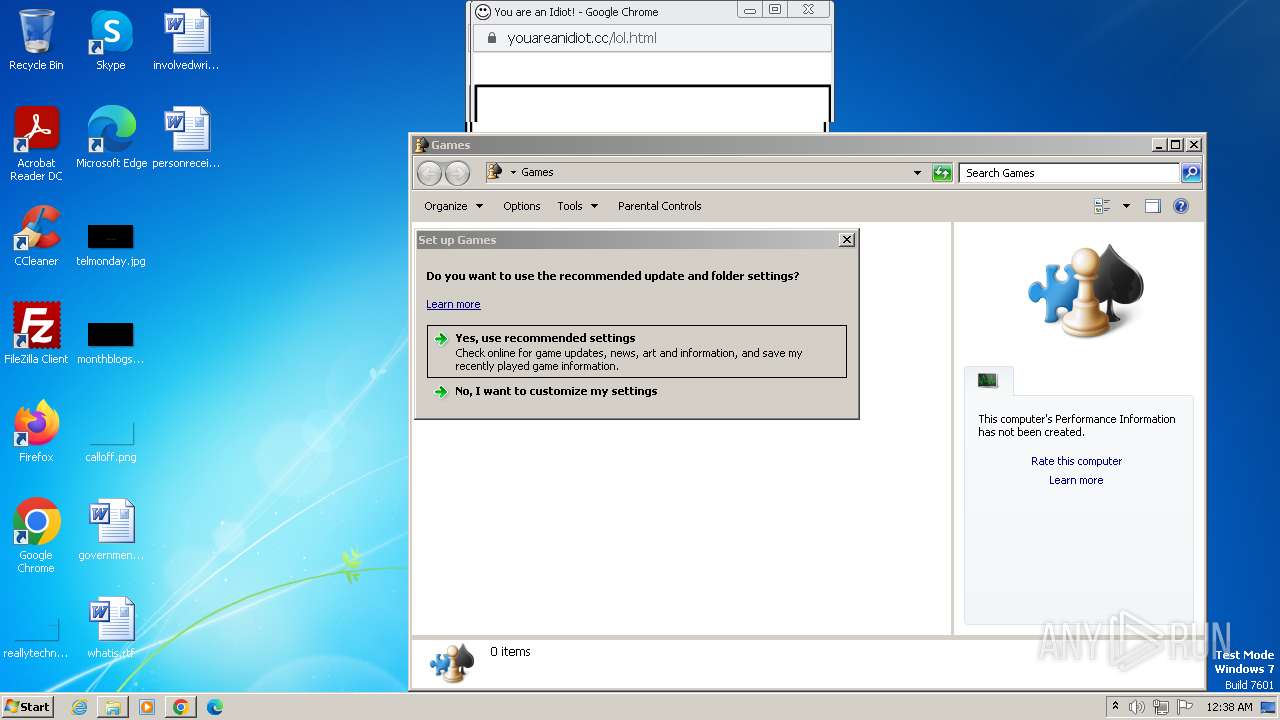Select the personrecei... Word document

coord(186,137)
